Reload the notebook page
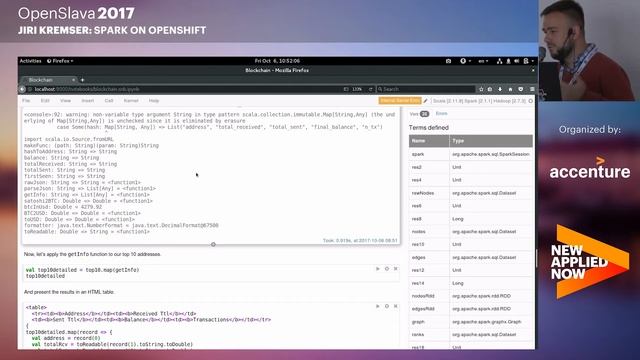Image resolution: width=640 pixels, height=360 pixels. [x=371, y=89]
